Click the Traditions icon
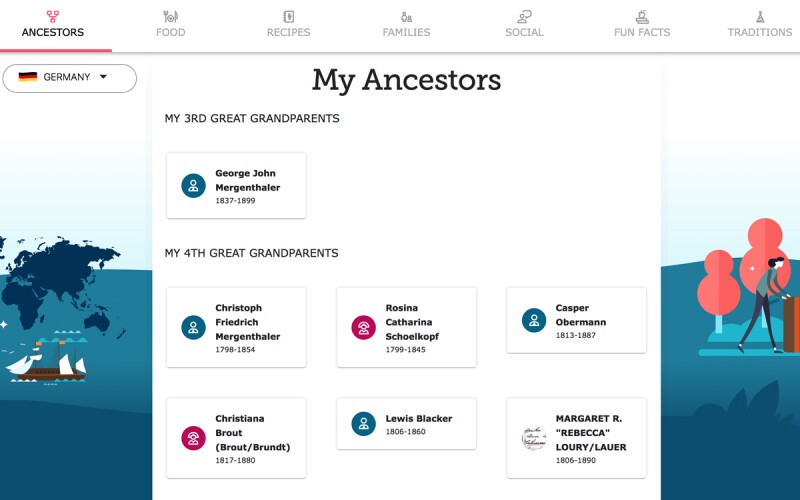Image resolution: width=800 pixels, height=500 pixels. pos(760,16)
